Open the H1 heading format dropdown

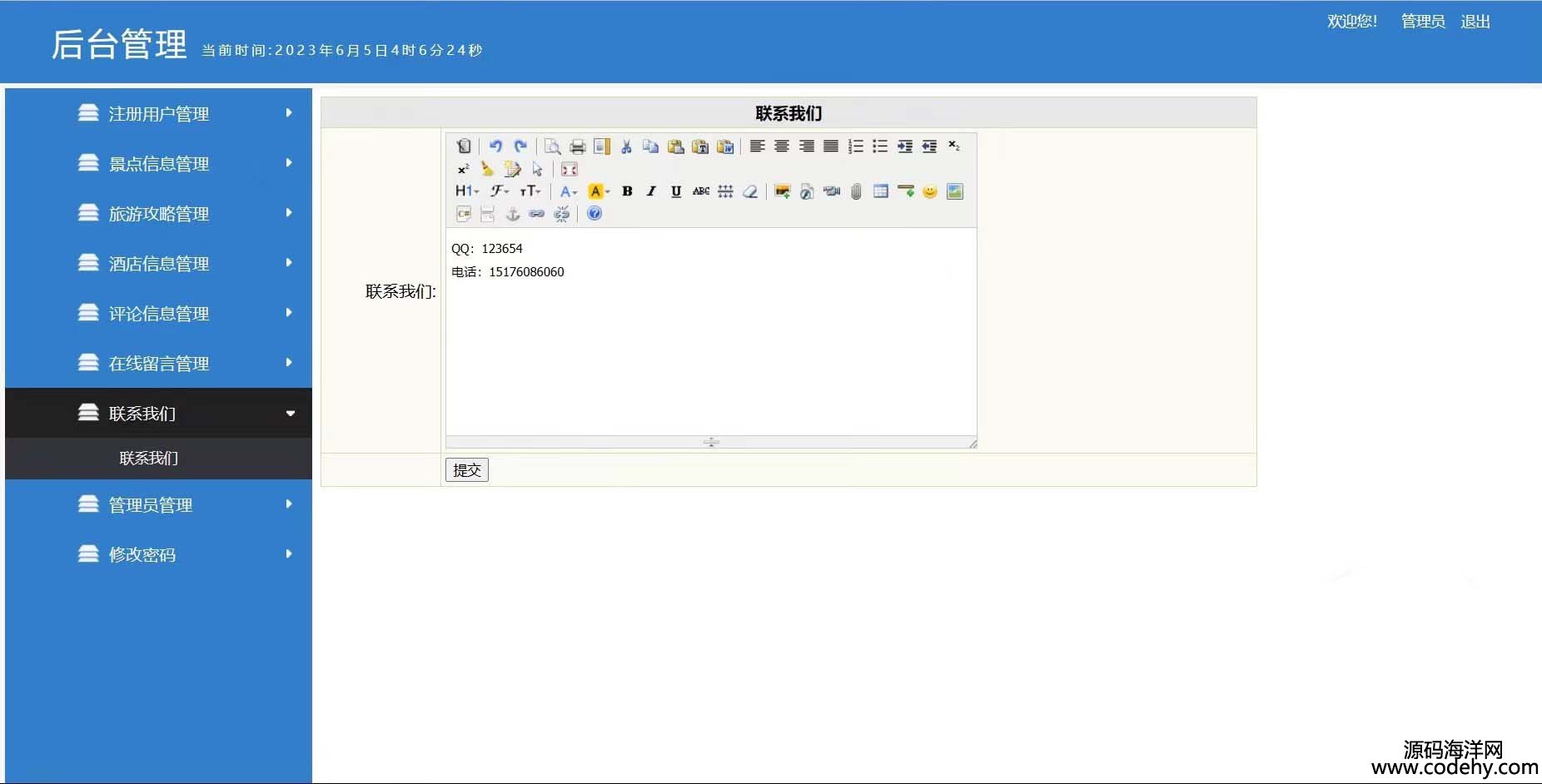click(x=467, y=191)
